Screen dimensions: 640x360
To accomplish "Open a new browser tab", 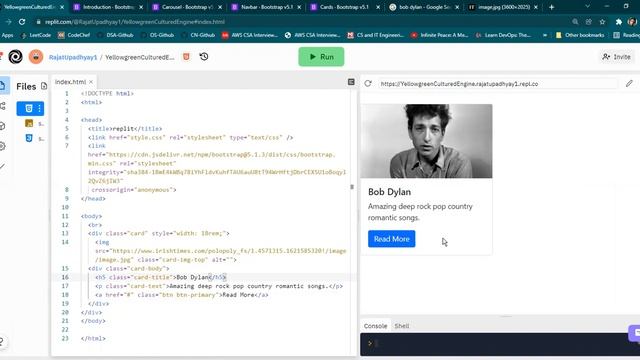I will [551, 7].
